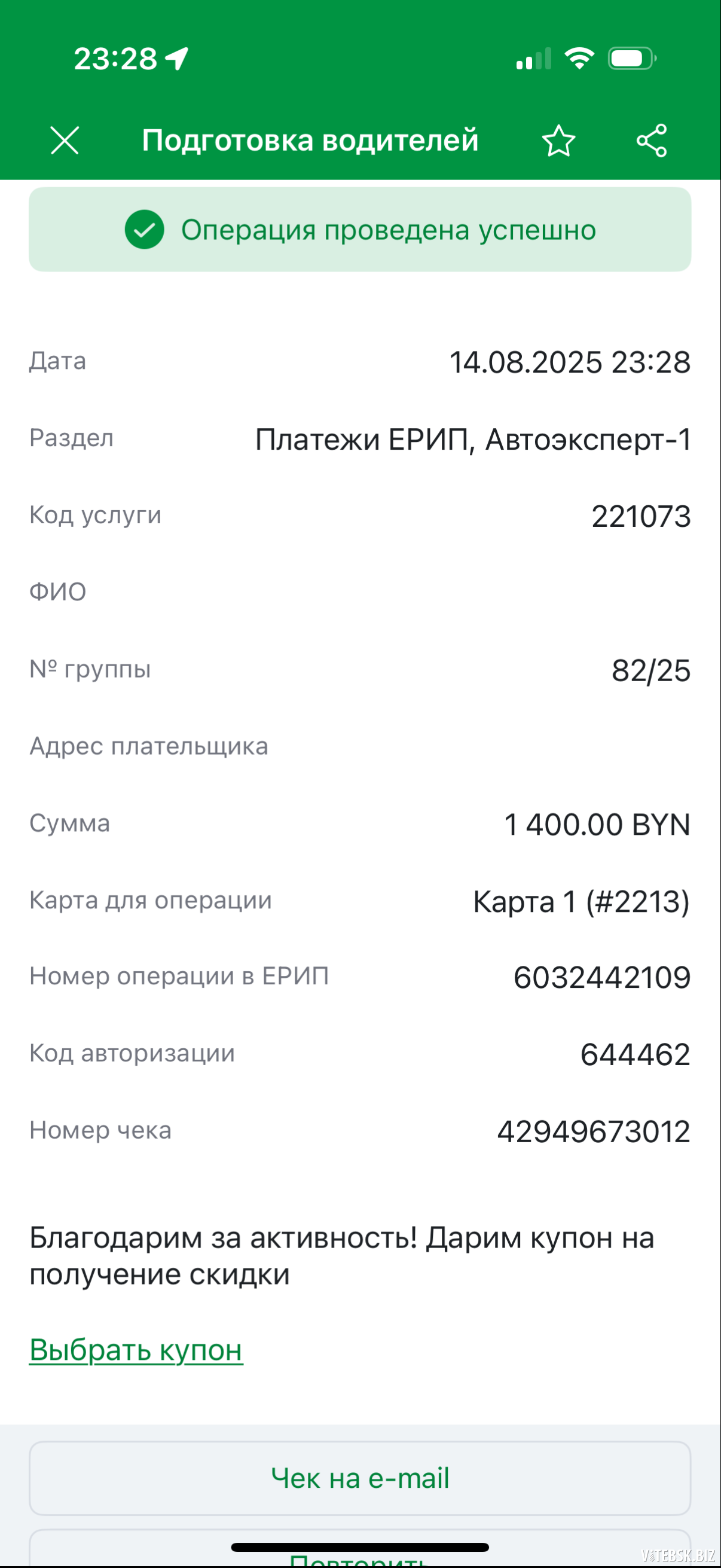Tap the share icon in the header

(x=652, y=141)
